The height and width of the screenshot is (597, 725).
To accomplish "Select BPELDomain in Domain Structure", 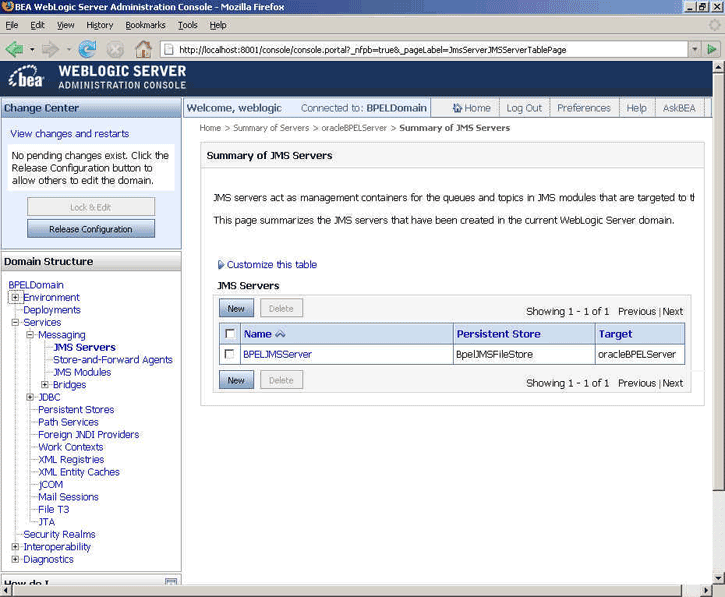I will click(36, 285).
